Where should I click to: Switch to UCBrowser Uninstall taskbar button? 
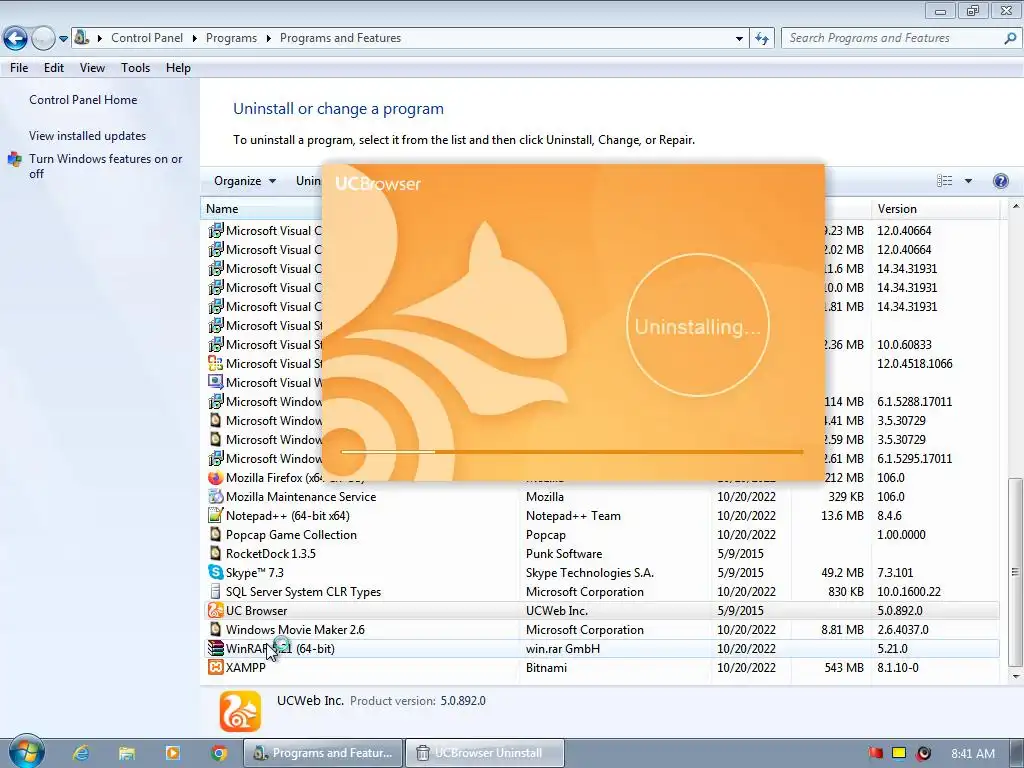pos(485,754)
